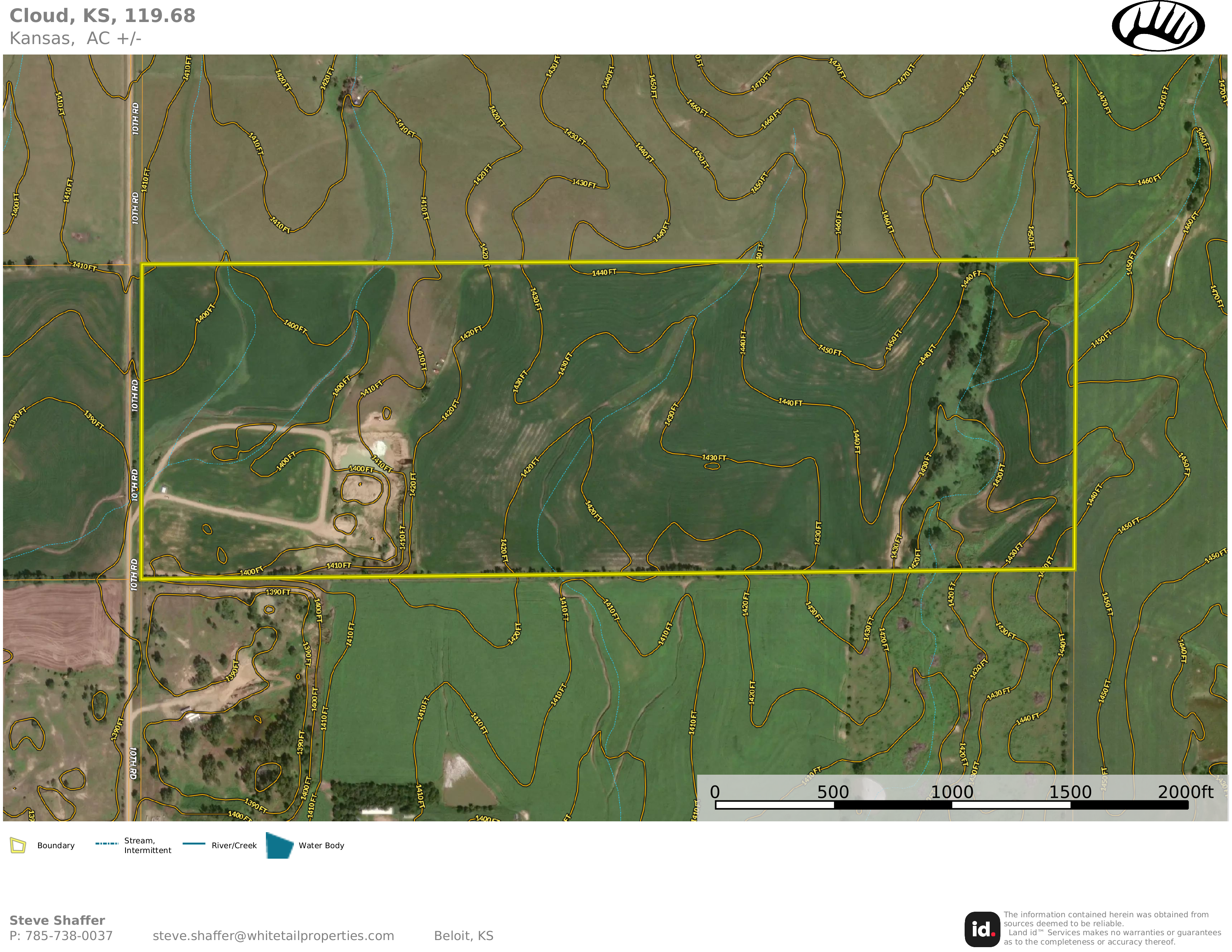1232x952 pixels.
Task: Click the Water Body legend swatch
Action: pyautogui.click(x=279, y=845)
